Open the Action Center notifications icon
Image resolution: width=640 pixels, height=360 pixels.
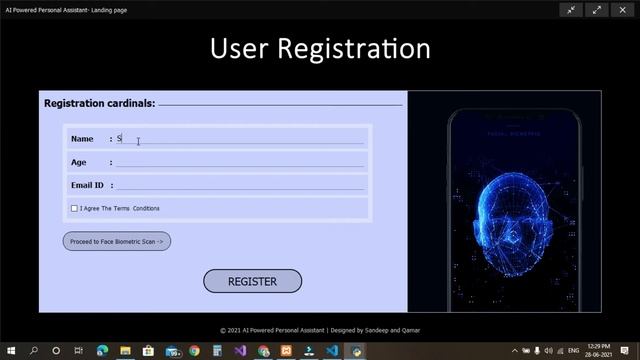click(x=624, y=351)
